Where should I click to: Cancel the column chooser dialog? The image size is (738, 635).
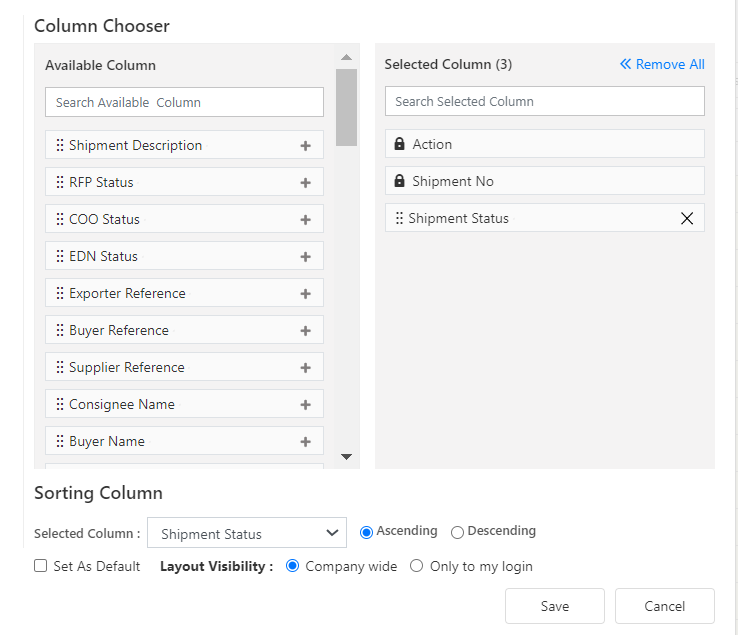point(665,606)
